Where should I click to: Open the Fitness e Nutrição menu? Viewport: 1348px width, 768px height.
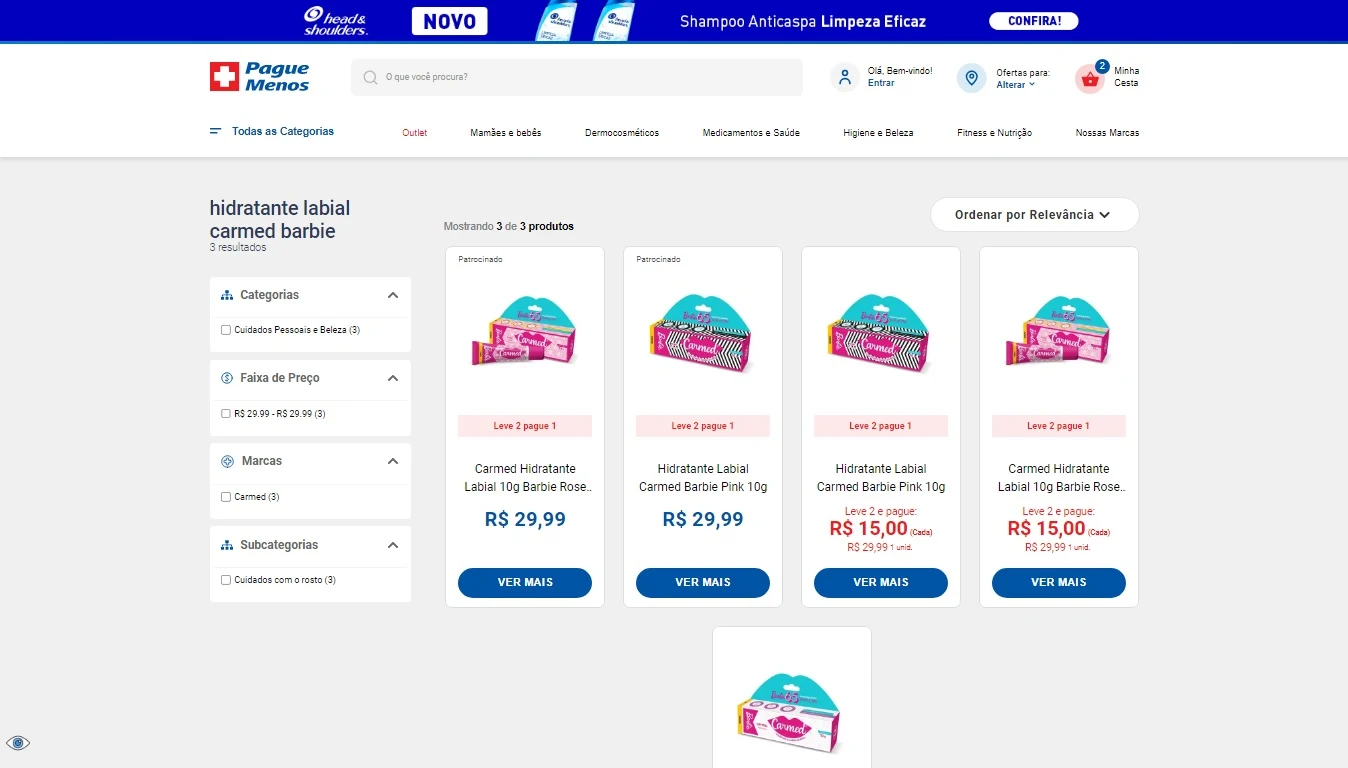(994, 133)
